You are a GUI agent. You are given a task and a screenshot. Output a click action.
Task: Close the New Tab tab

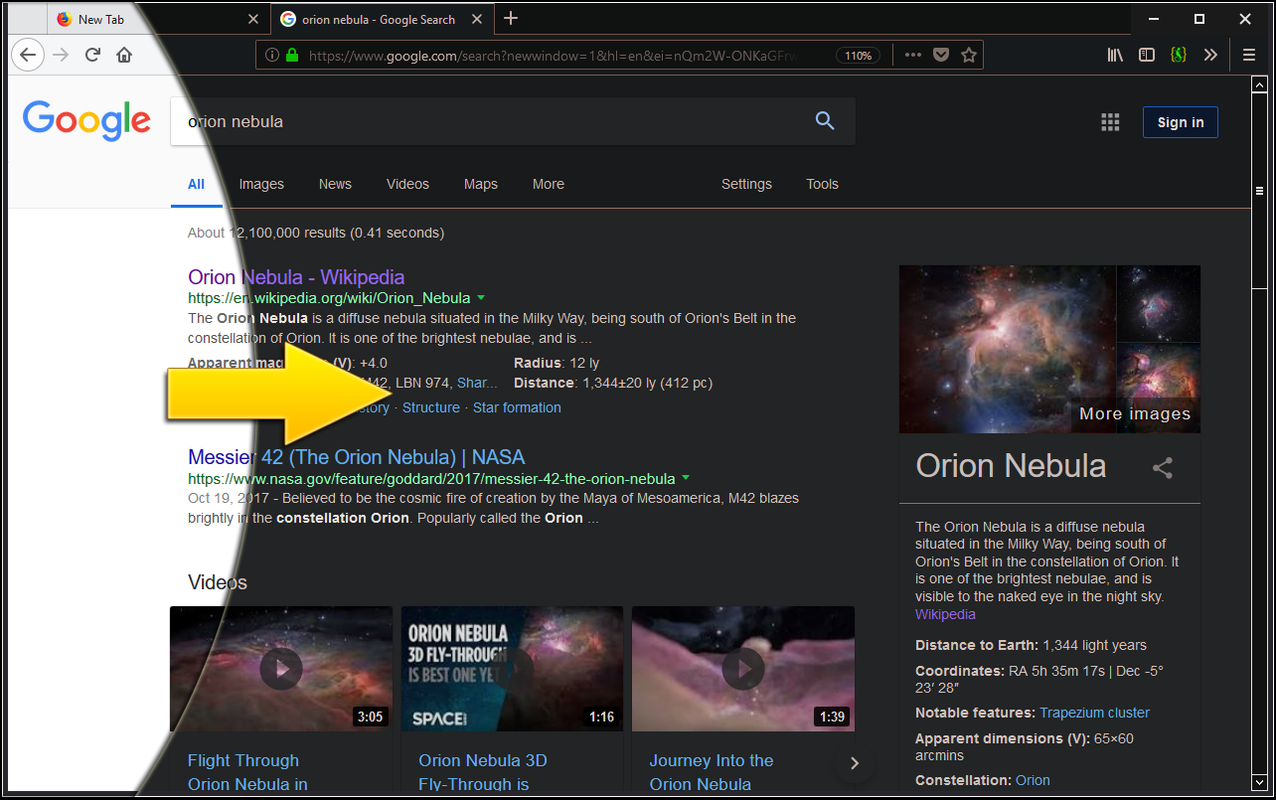(253, 19)
